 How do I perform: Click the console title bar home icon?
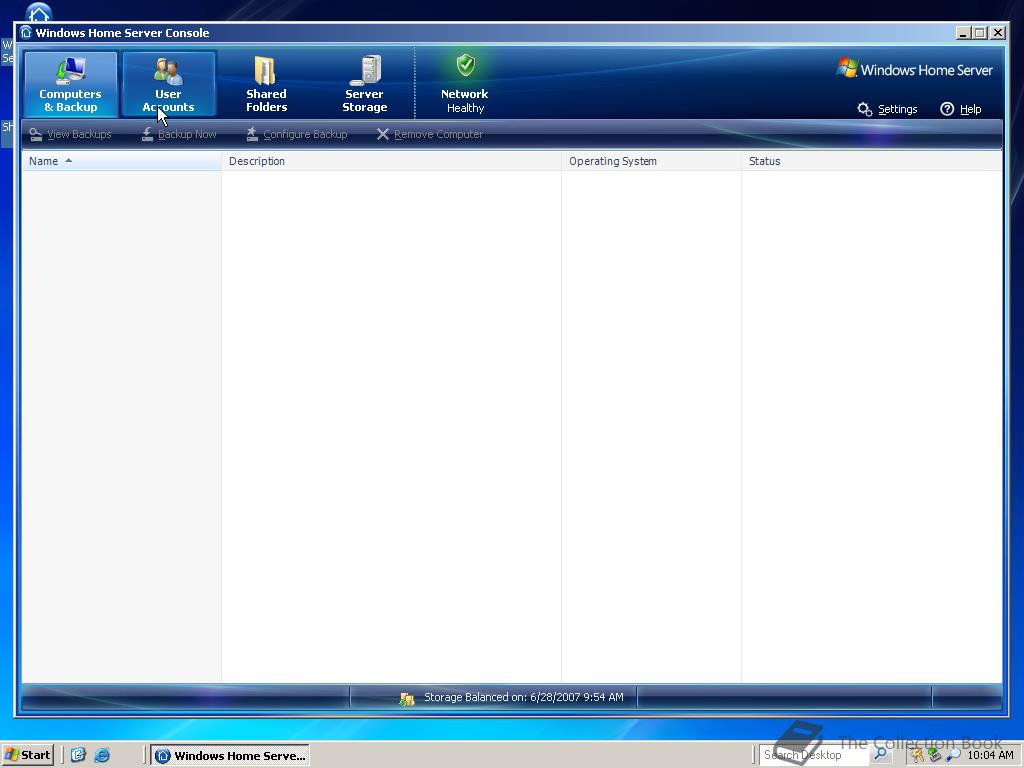(x=25, y=32)
